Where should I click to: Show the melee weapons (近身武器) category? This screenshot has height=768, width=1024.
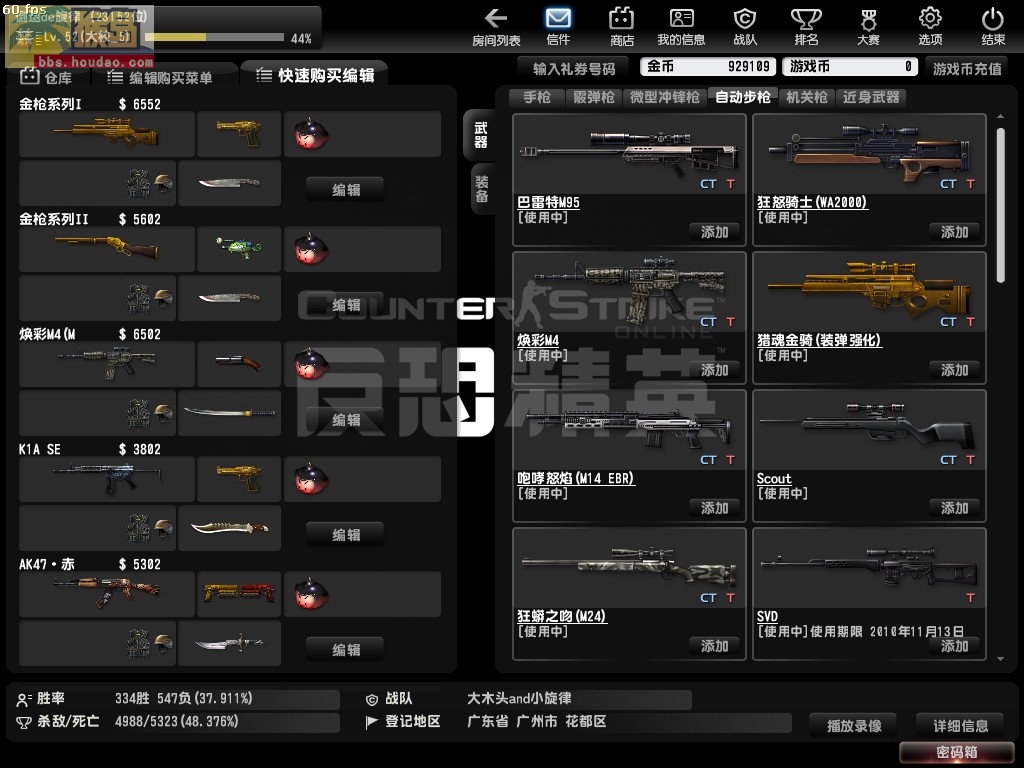[871, 97]
